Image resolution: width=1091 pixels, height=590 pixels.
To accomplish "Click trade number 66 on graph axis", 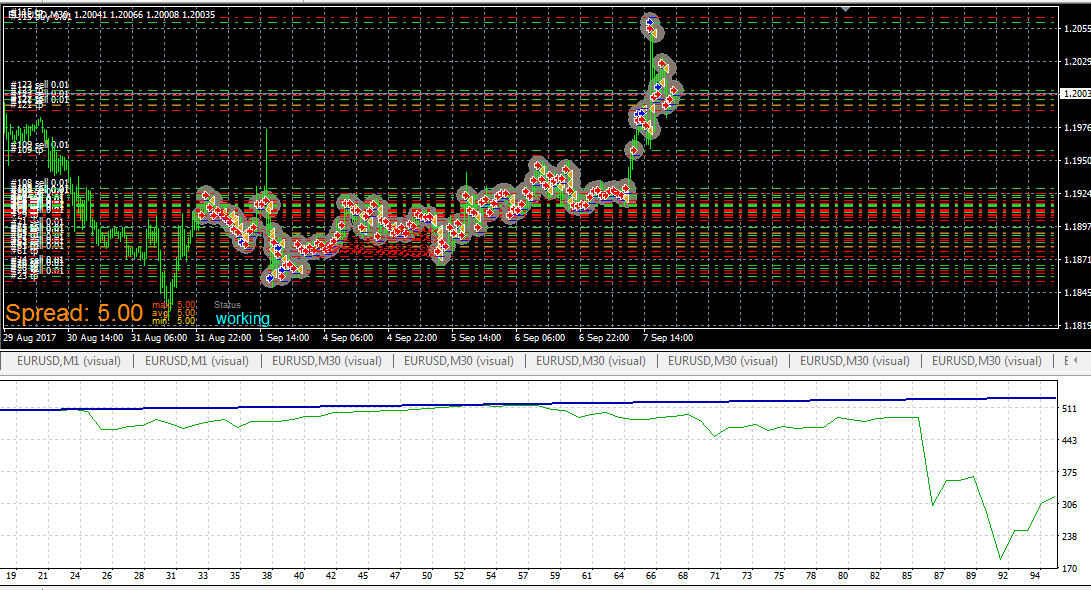I will tap(651, 576).
